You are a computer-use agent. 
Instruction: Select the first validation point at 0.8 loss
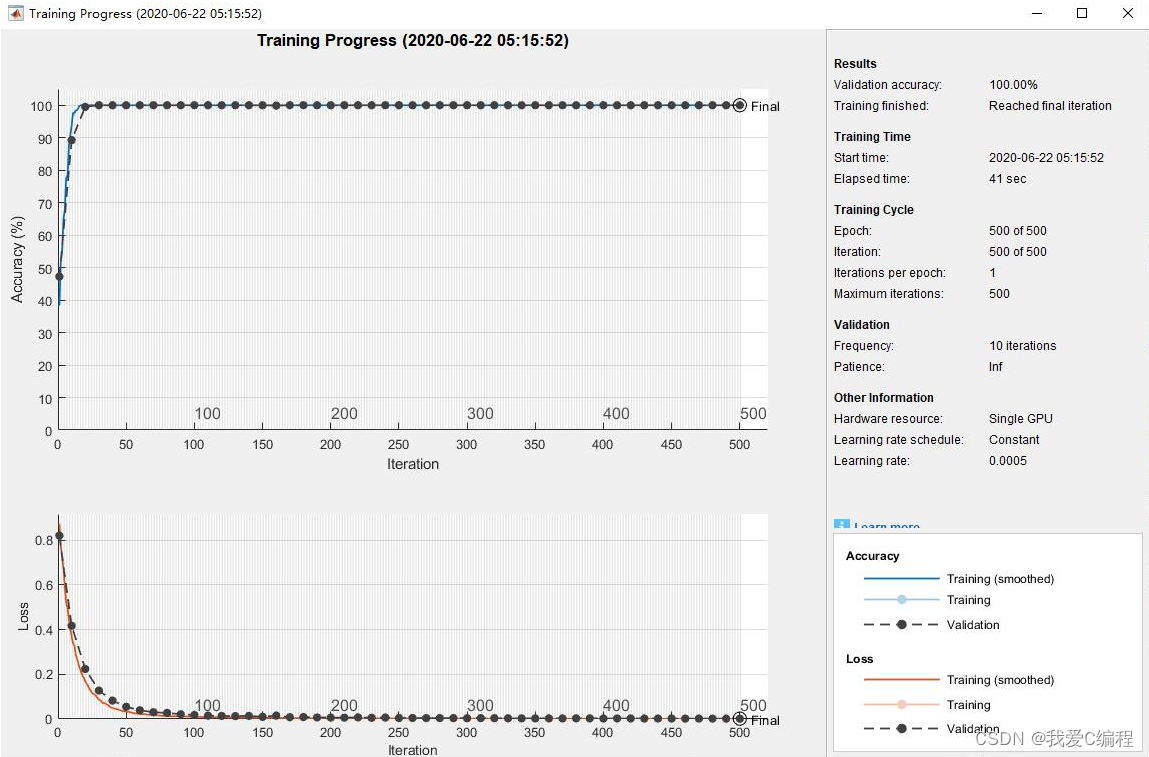point(58,536)
